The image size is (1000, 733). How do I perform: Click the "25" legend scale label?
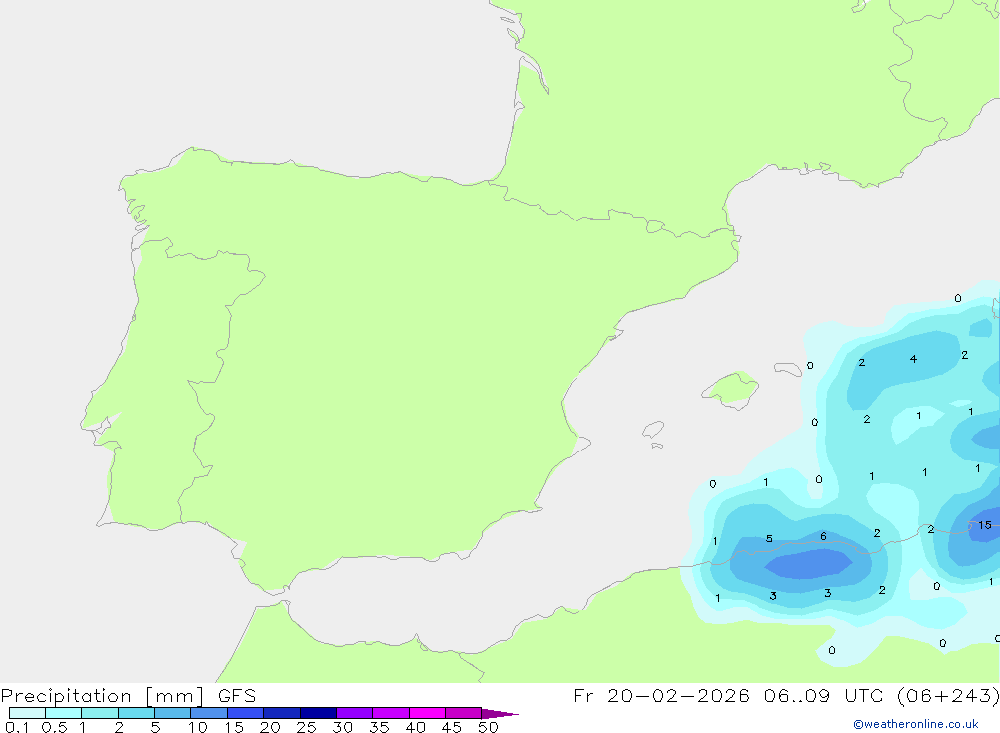coord(306,727)
